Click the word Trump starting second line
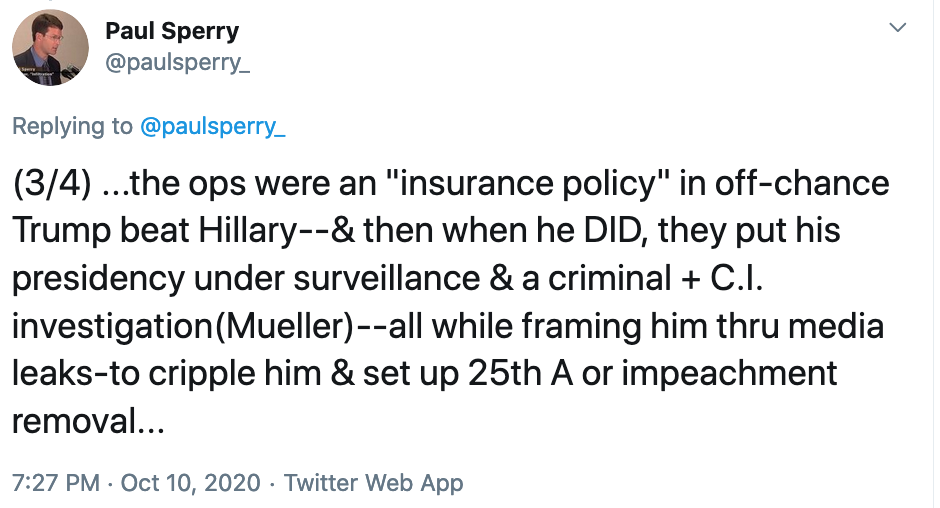This screenshot has width=940, height=508. tap(61, 231)
